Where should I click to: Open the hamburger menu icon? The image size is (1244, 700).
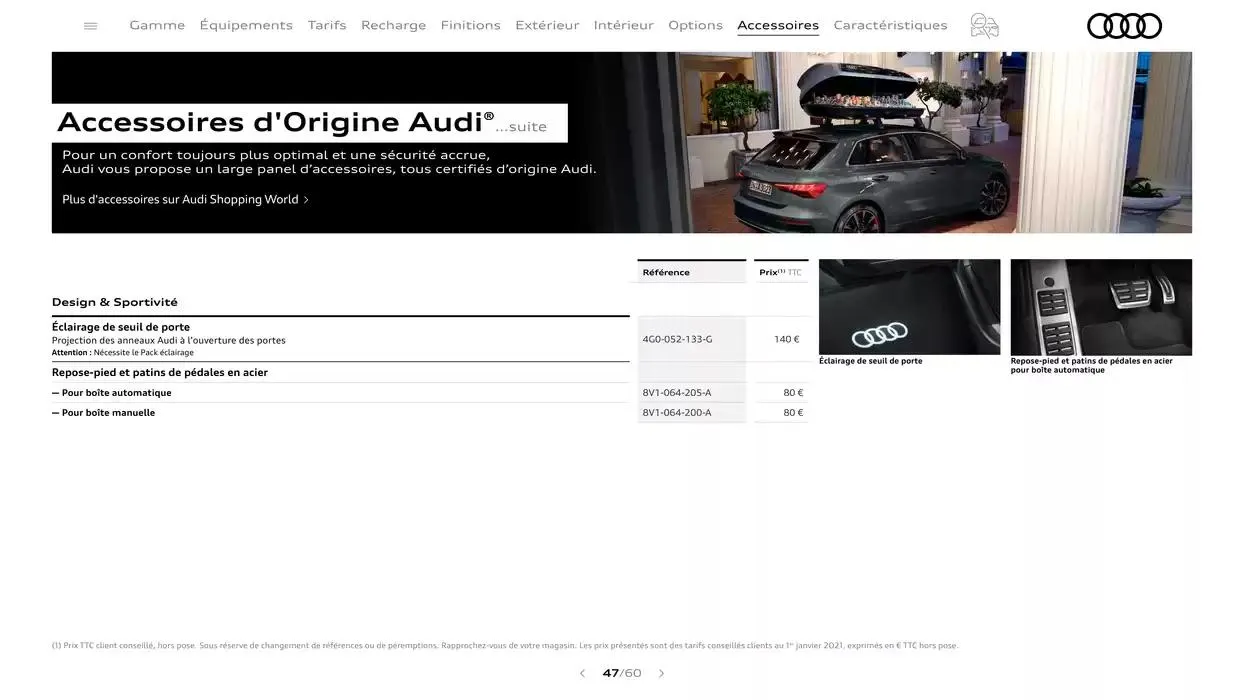pyautogui.click(x=91, y=26)
